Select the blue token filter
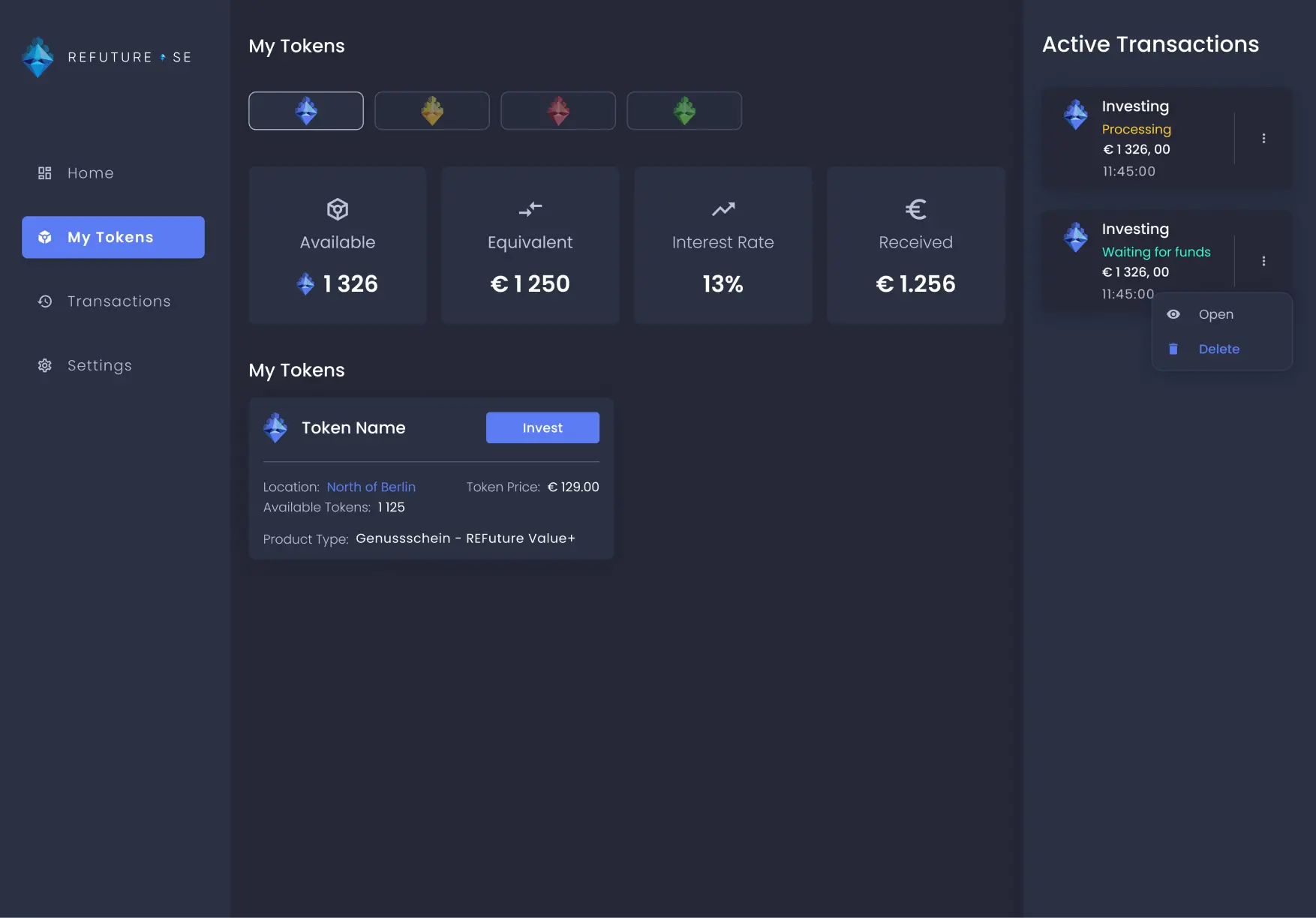This screenshot has height=918, width=1316. (306, 110)
